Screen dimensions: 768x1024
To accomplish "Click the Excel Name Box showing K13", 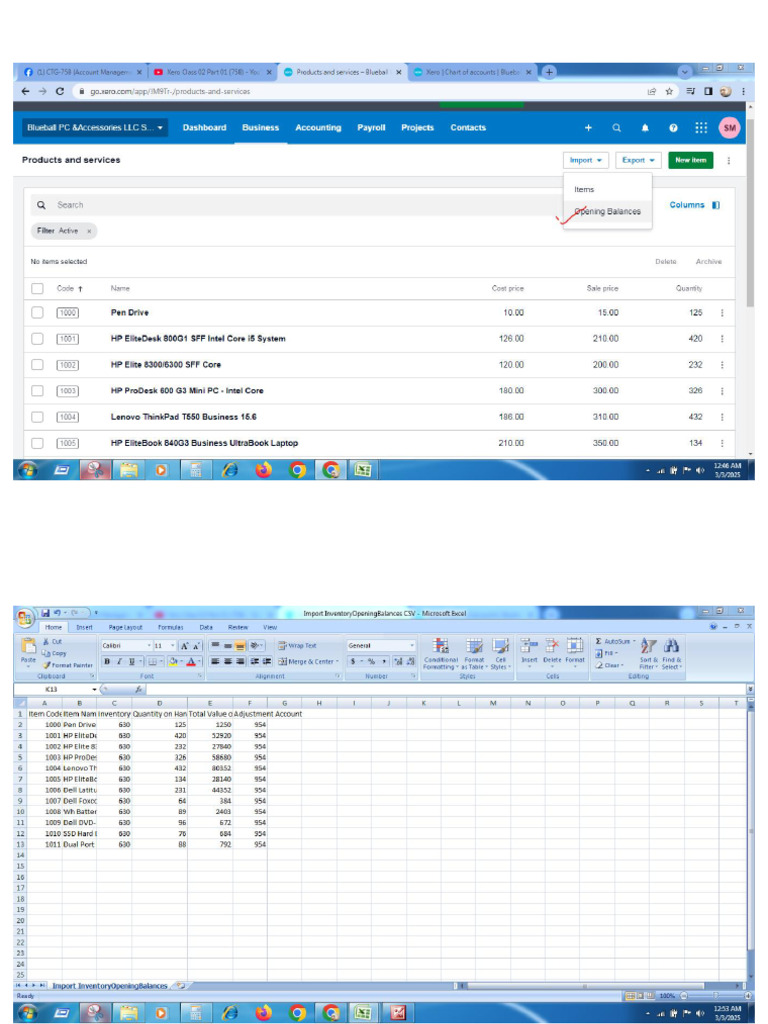I will point(52,689).
